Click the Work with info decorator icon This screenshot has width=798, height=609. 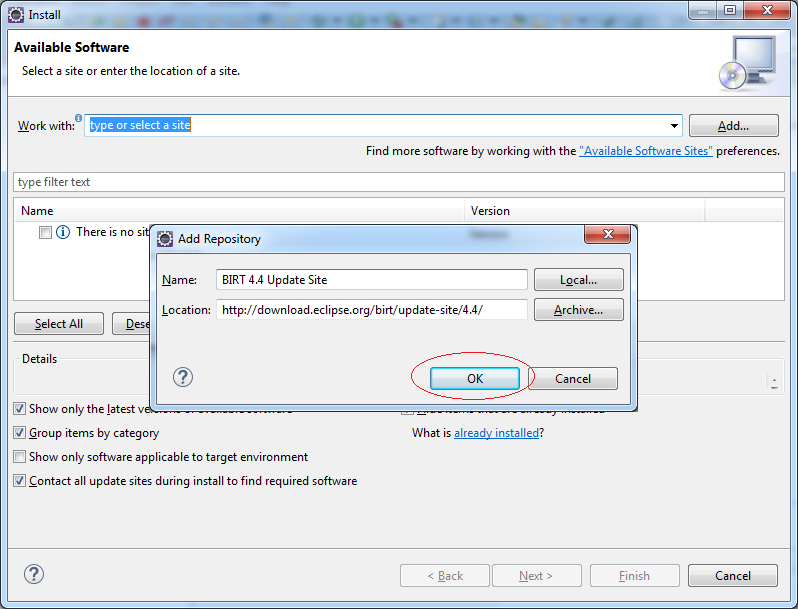point(78,118)
